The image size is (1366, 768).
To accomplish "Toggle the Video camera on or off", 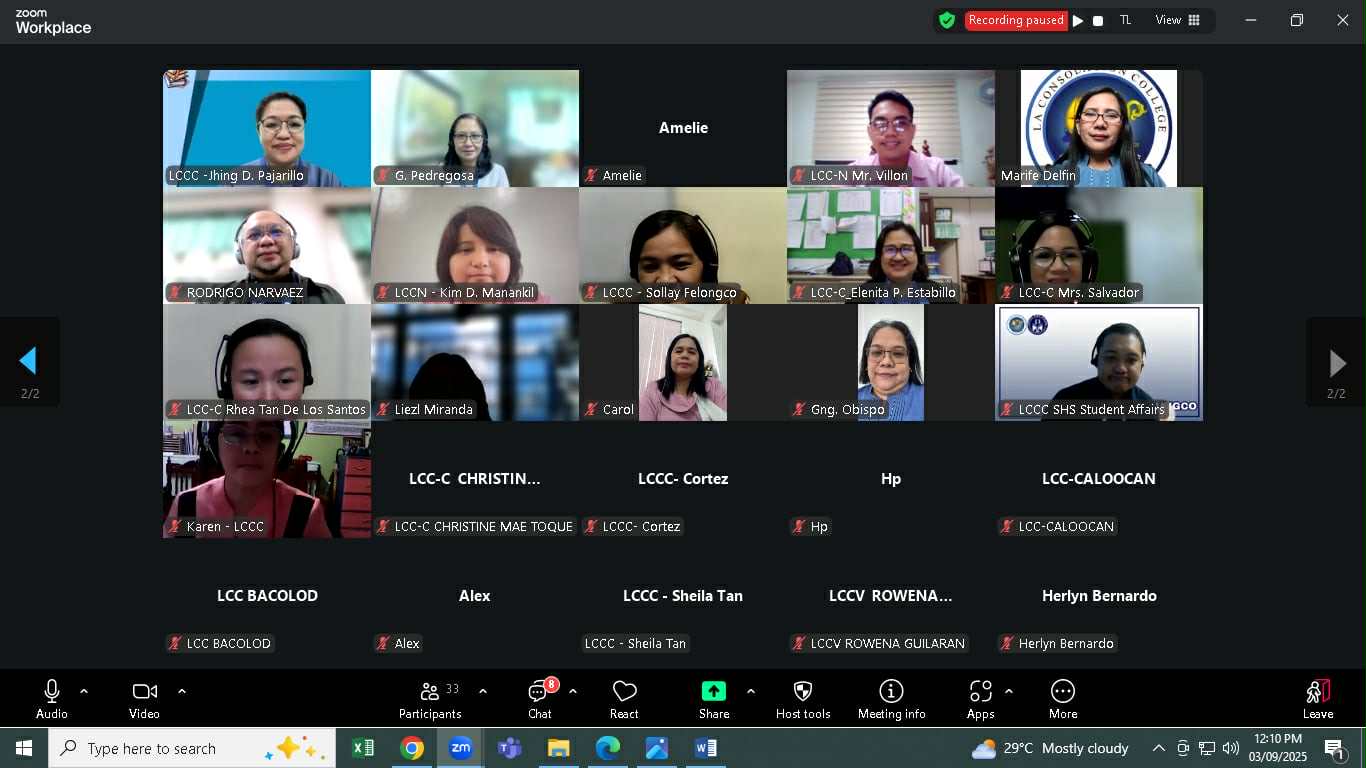I will 144,698.
